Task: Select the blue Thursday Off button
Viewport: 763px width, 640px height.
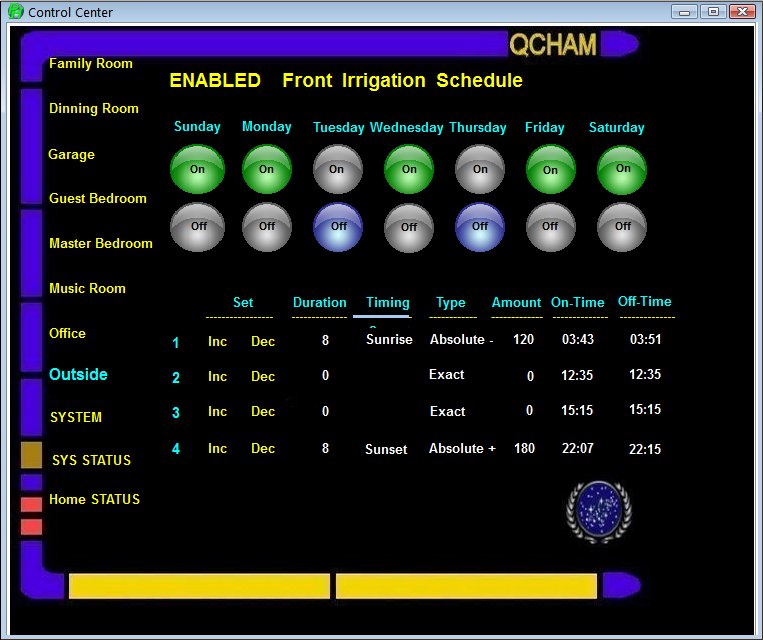Action: pos(480,227)
